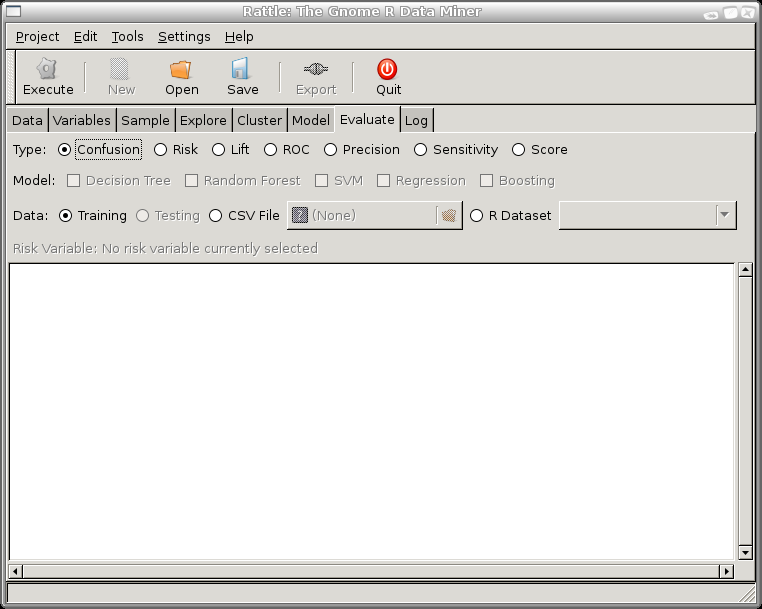This screenshot has height=609, width=762.
Task: Save the project with the Save icon
Action: tap(241, 69)
